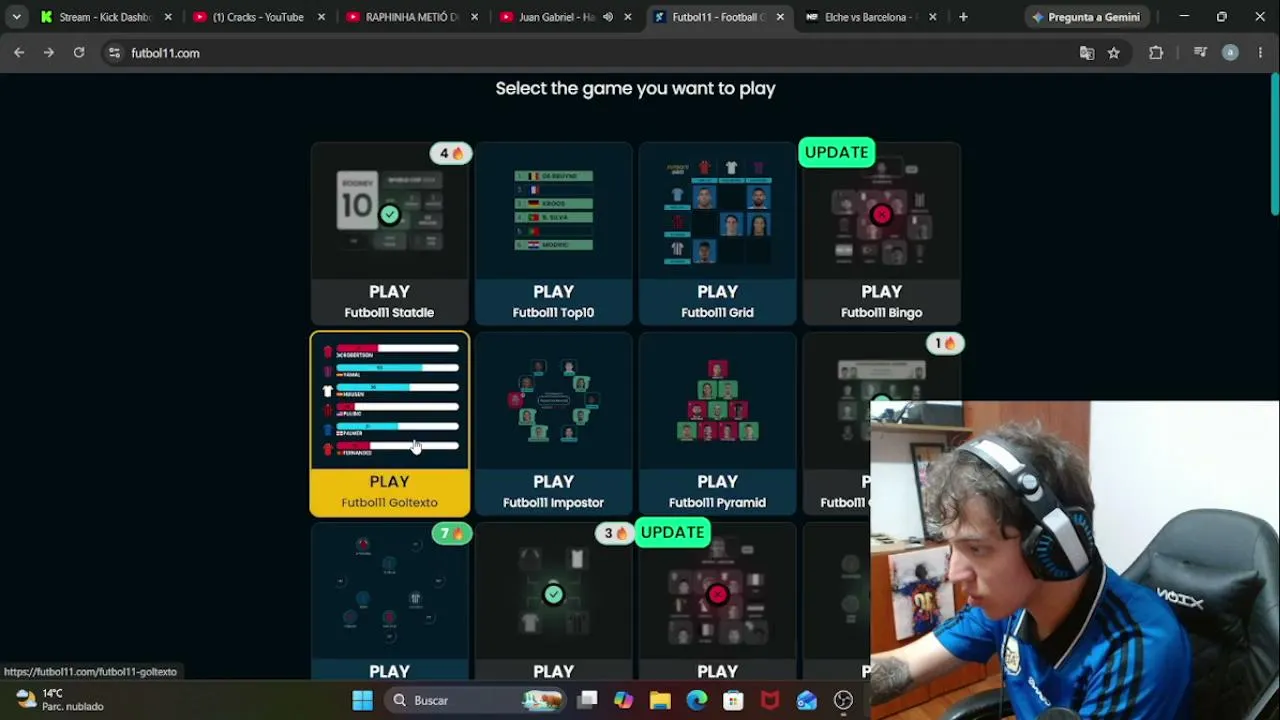The image size is (1280, 720).
Task: Open the Chrome profile avatar
Action: pyautogui.click(x=1230, y=53)
